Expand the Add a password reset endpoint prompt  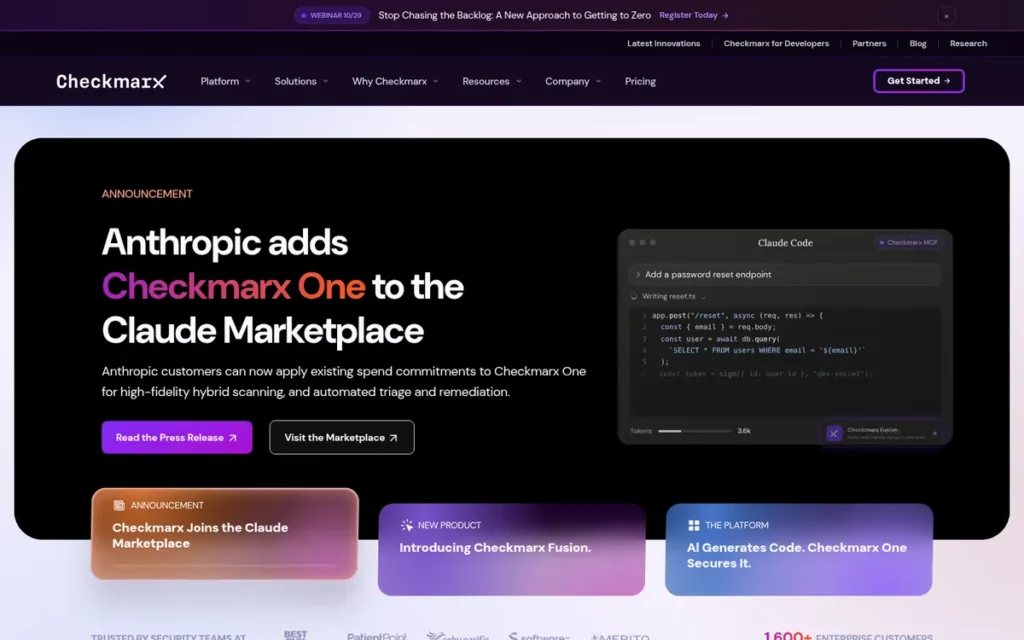[x=785, y=274]
